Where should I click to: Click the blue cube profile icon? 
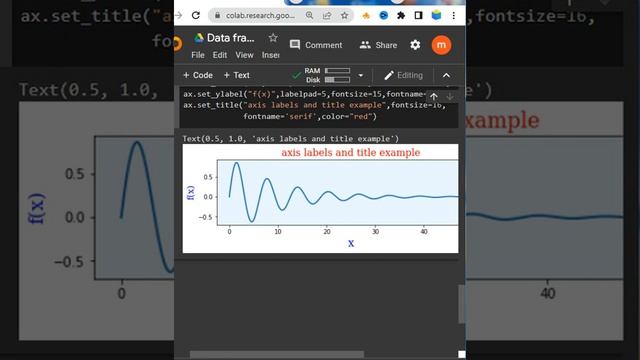pyautogui.click(x=436, y=16)
